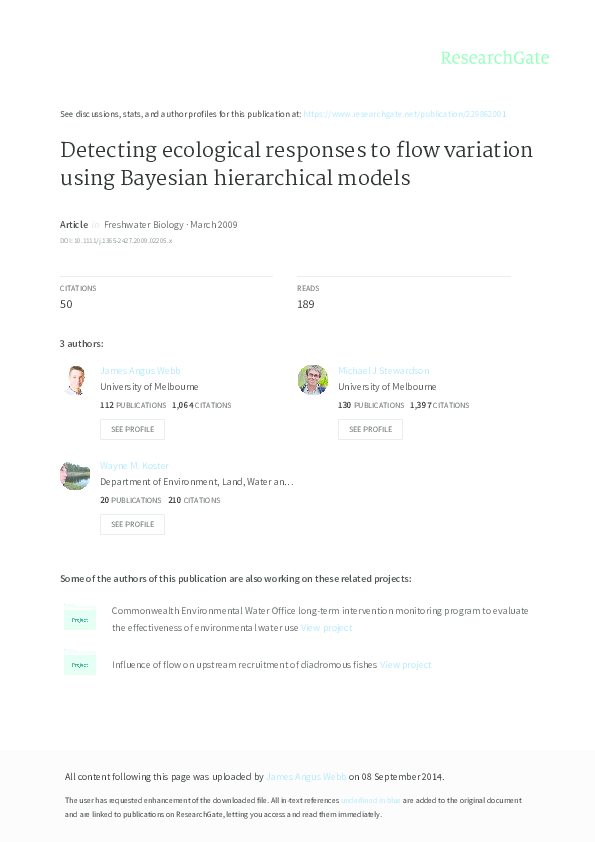Open View project for environmental water use
The height and width of the screenshot is (842, 595).
click(x=325, y=627)
